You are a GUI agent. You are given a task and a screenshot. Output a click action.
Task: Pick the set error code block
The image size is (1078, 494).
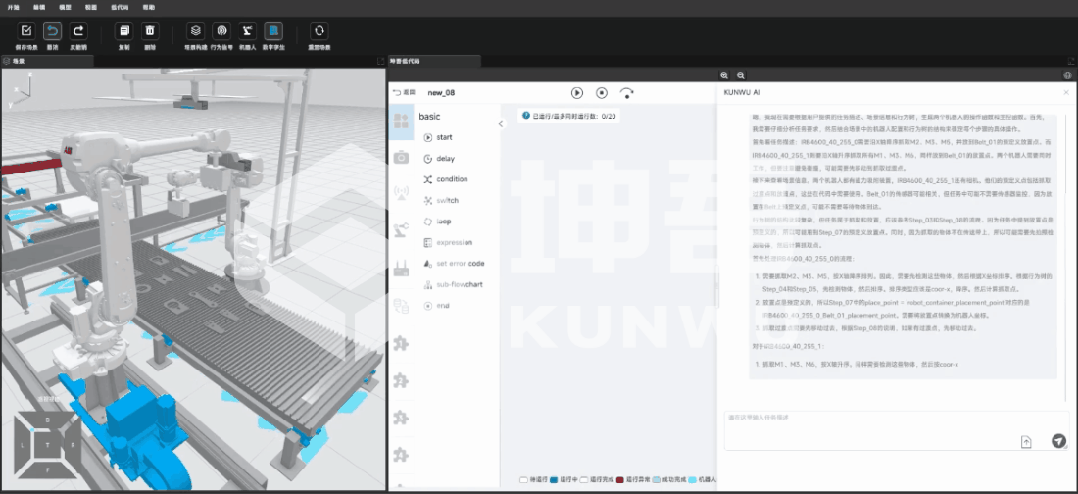coord(456,264)
